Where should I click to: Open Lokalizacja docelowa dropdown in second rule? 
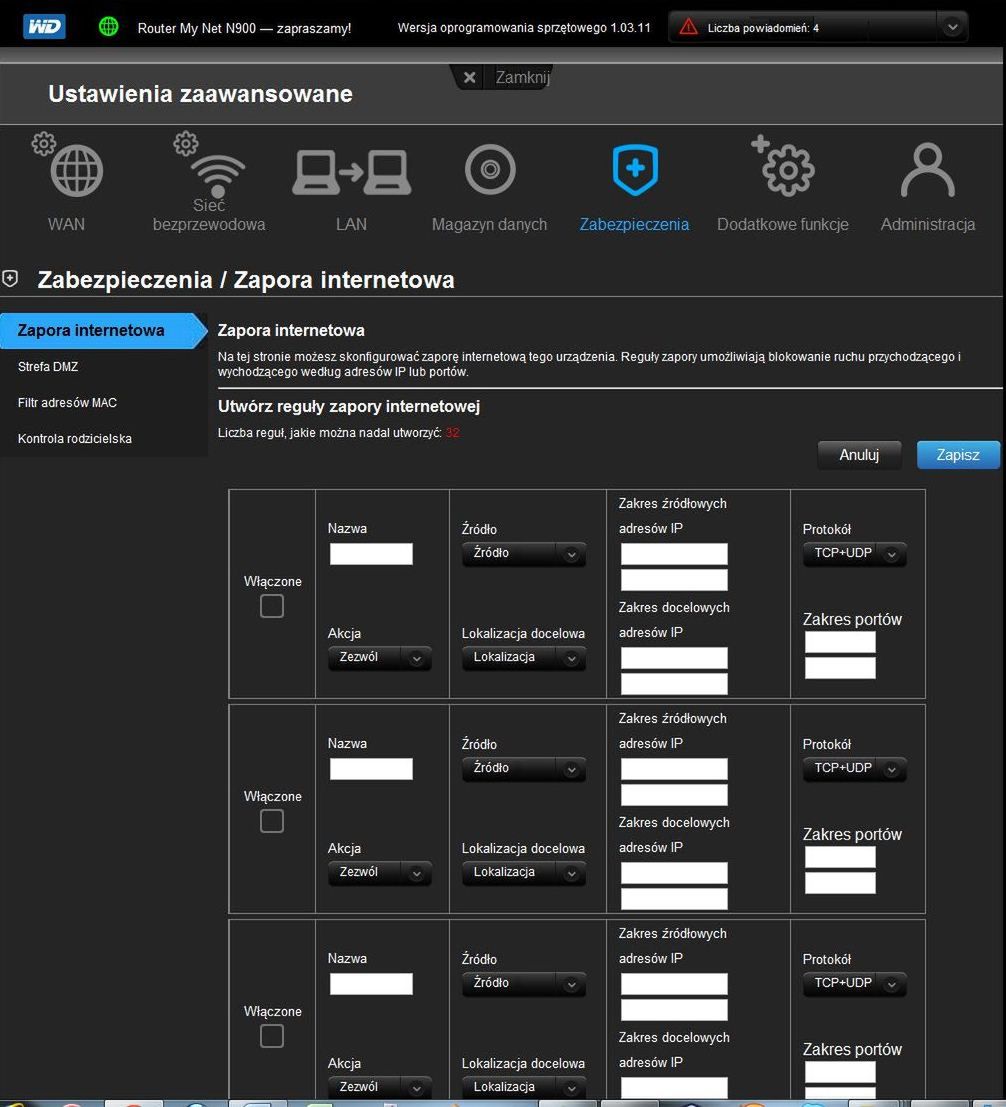[x=524, y=873]
